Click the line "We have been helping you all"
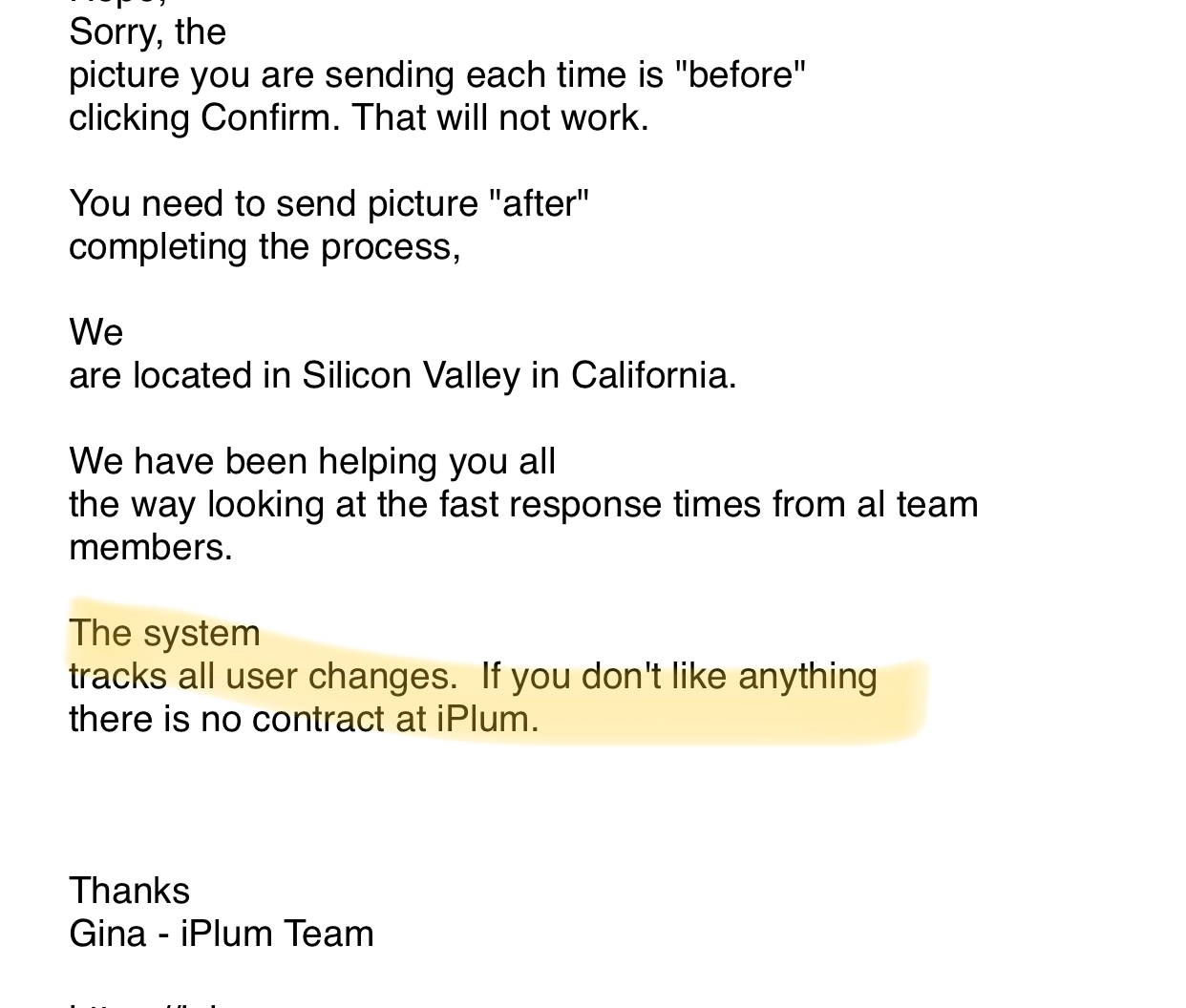The width and height of the screenshot is (1186, 1008). (x=311, y=462)
